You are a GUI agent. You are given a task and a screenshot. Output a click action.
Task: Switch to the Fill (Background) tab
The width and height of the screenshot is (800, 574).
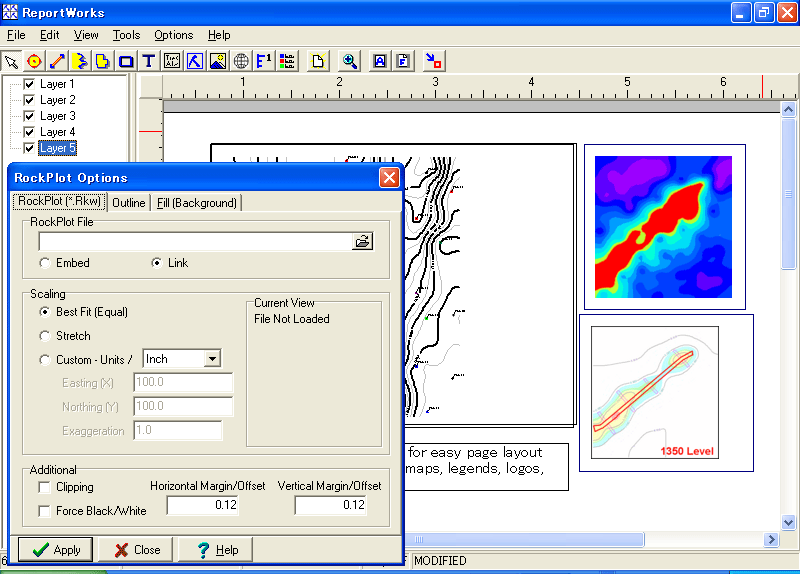196,203
